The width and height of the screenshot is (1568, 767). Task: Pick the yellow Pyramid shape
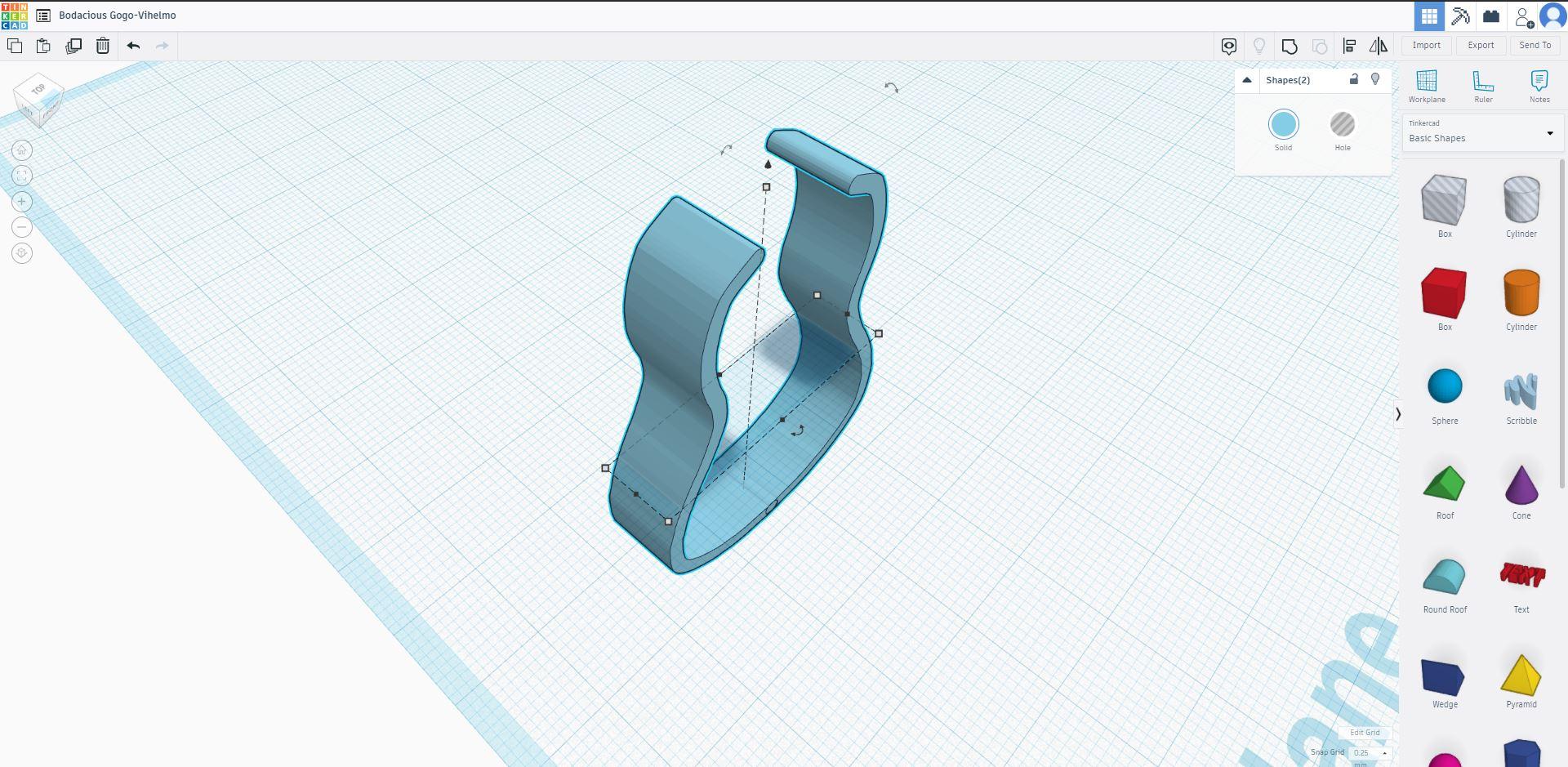[x=1521, y=675]
